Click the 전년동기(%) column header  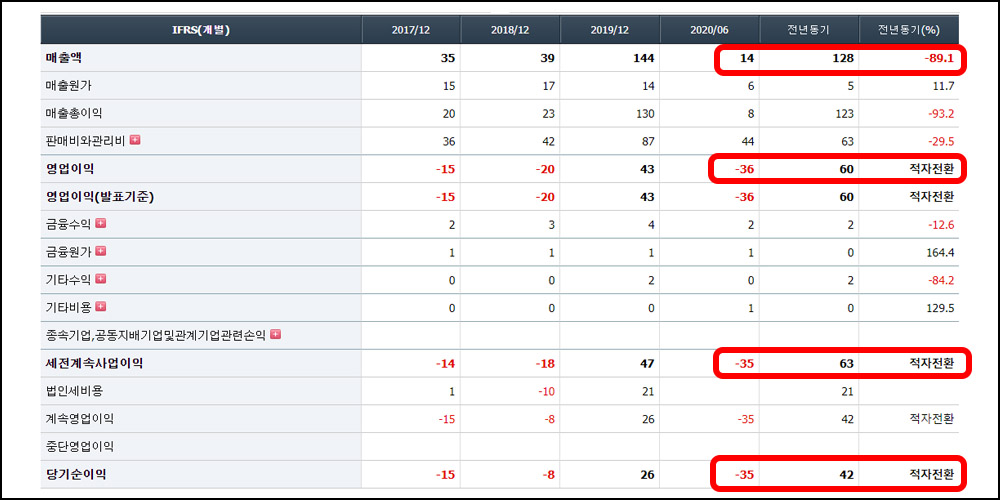(909, 30)
